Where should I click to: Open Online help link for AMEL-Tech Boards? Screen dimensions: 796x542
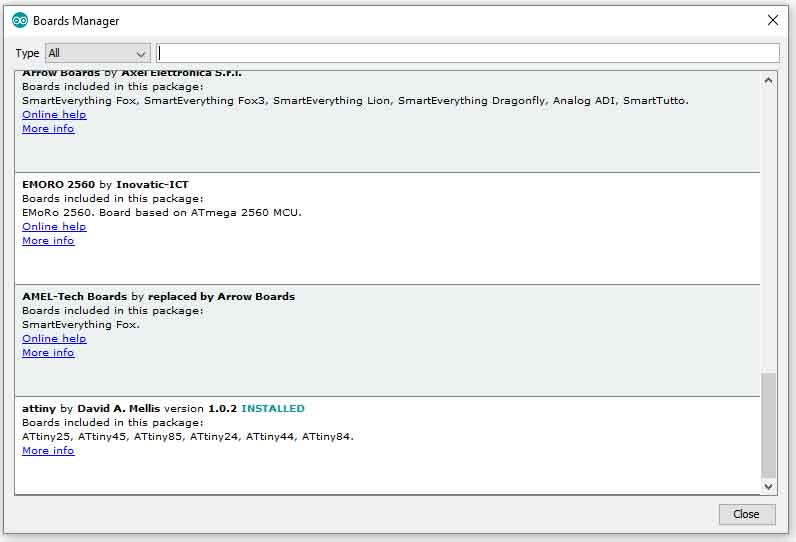[x=54, y=338]
